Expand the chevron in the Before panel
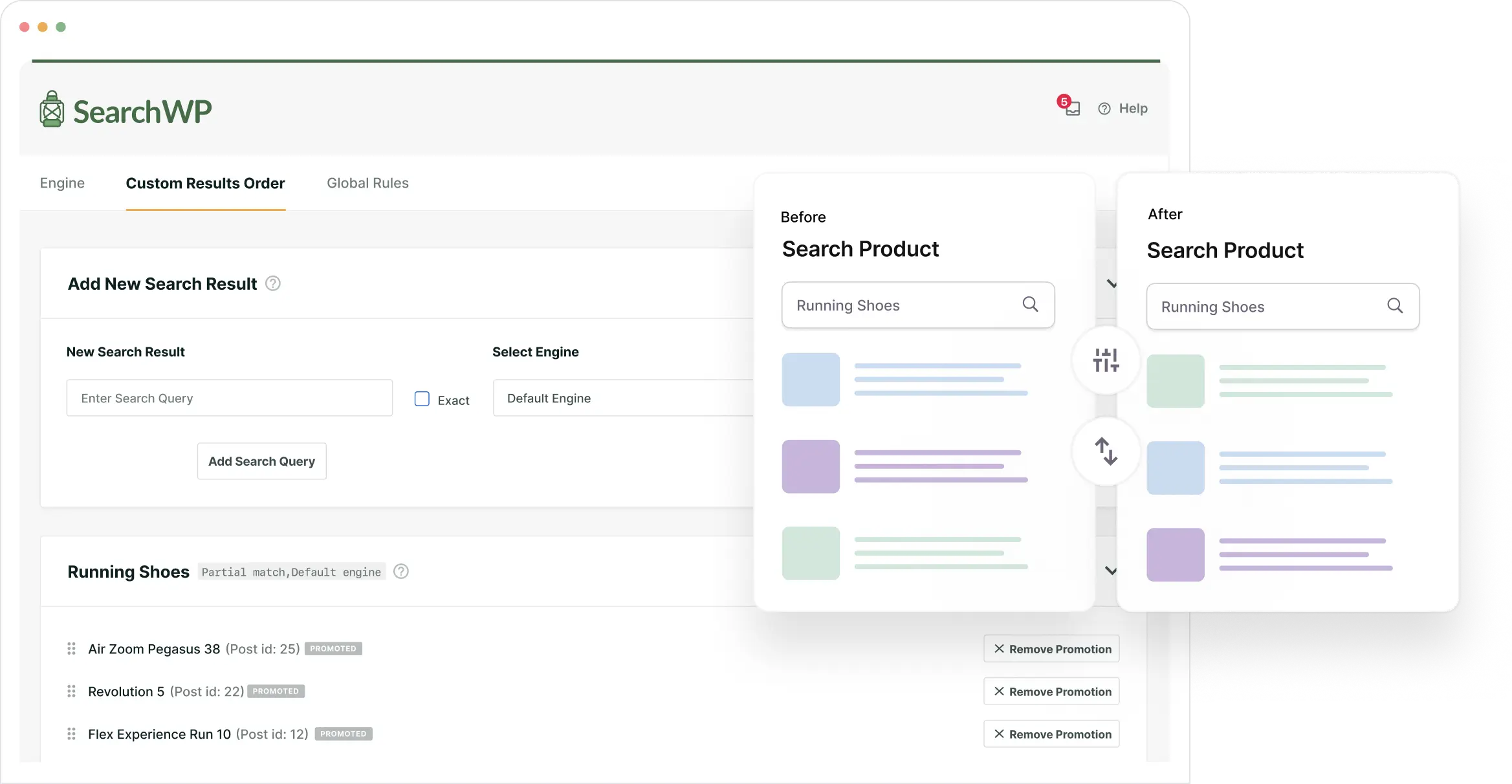 click(x=1112, y=283)
